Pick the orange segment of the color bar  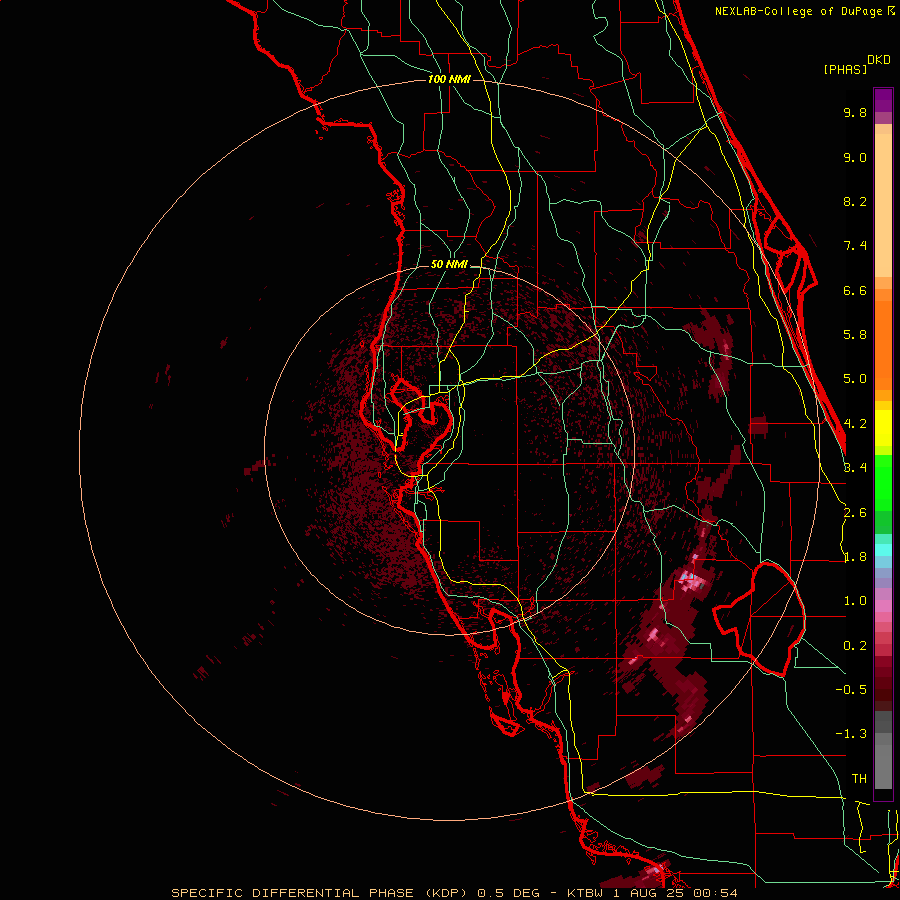point(883,345)
